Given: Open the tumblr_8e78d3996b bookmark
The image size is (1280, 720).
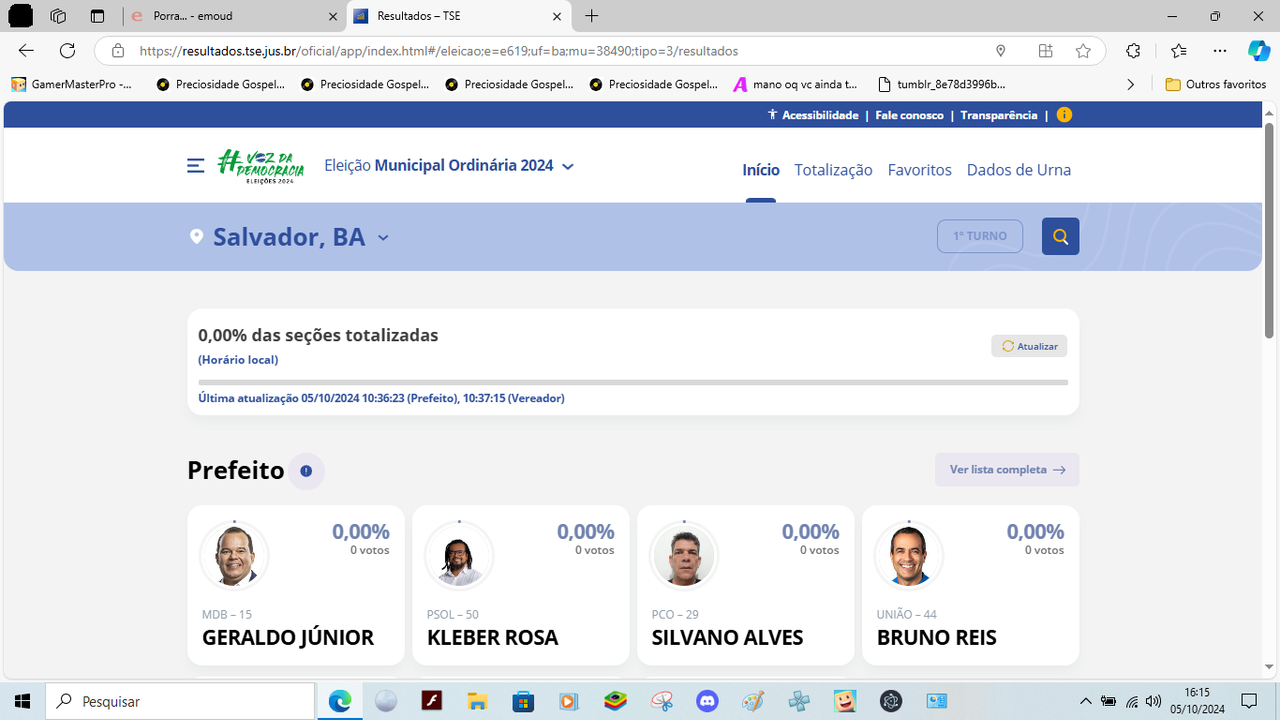Looking at the screenshot, I should click(941, 85).
